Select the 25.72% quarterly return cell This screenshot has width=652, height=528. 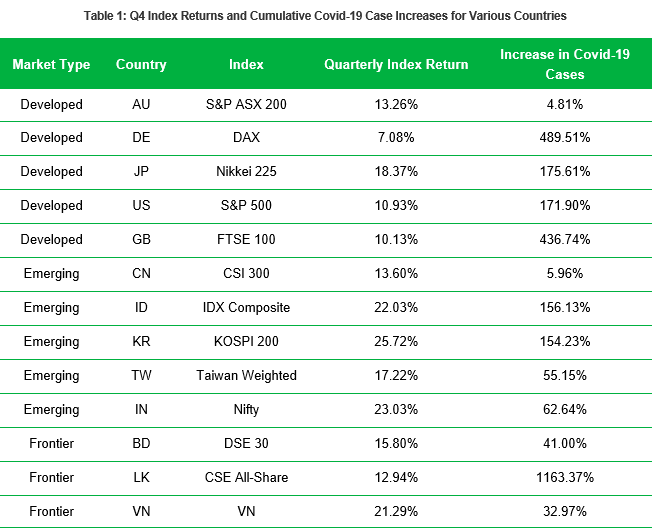[396, 342]
